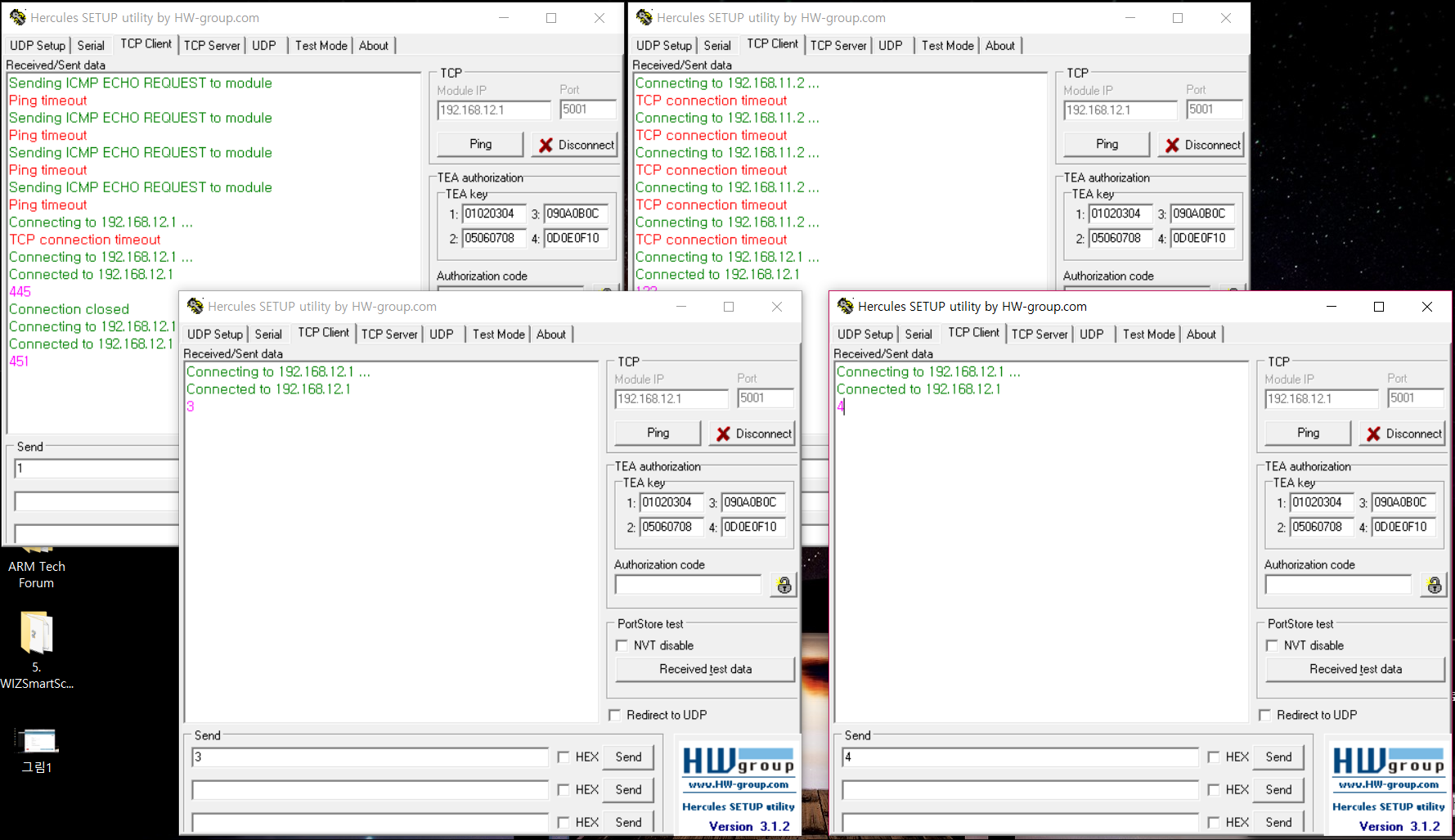Focus send field containing 1 in top-left window
The width and height of the screenshot is (1455, 840).
point(97,469)
